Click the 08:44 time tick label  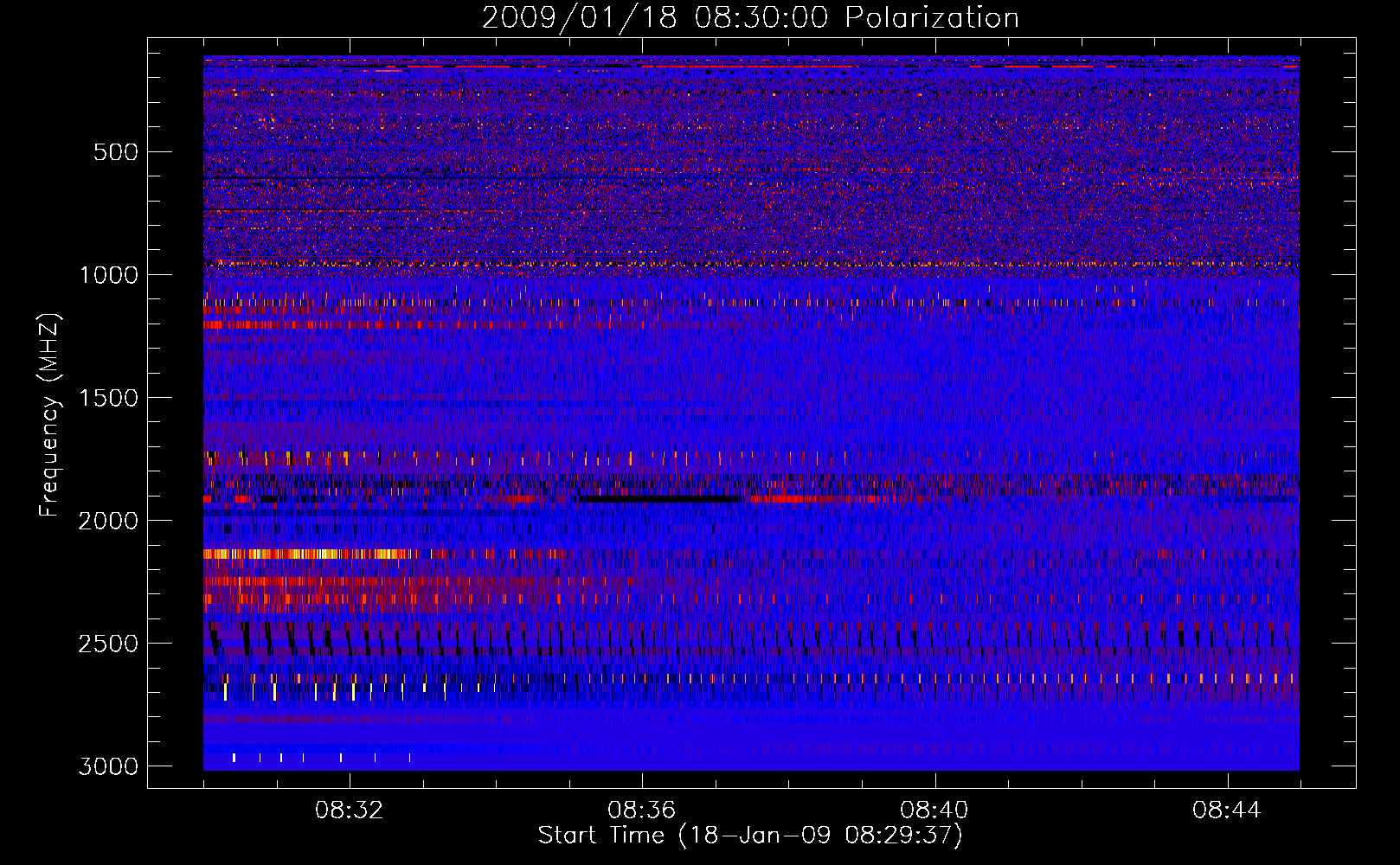(x=1227, y=811)
